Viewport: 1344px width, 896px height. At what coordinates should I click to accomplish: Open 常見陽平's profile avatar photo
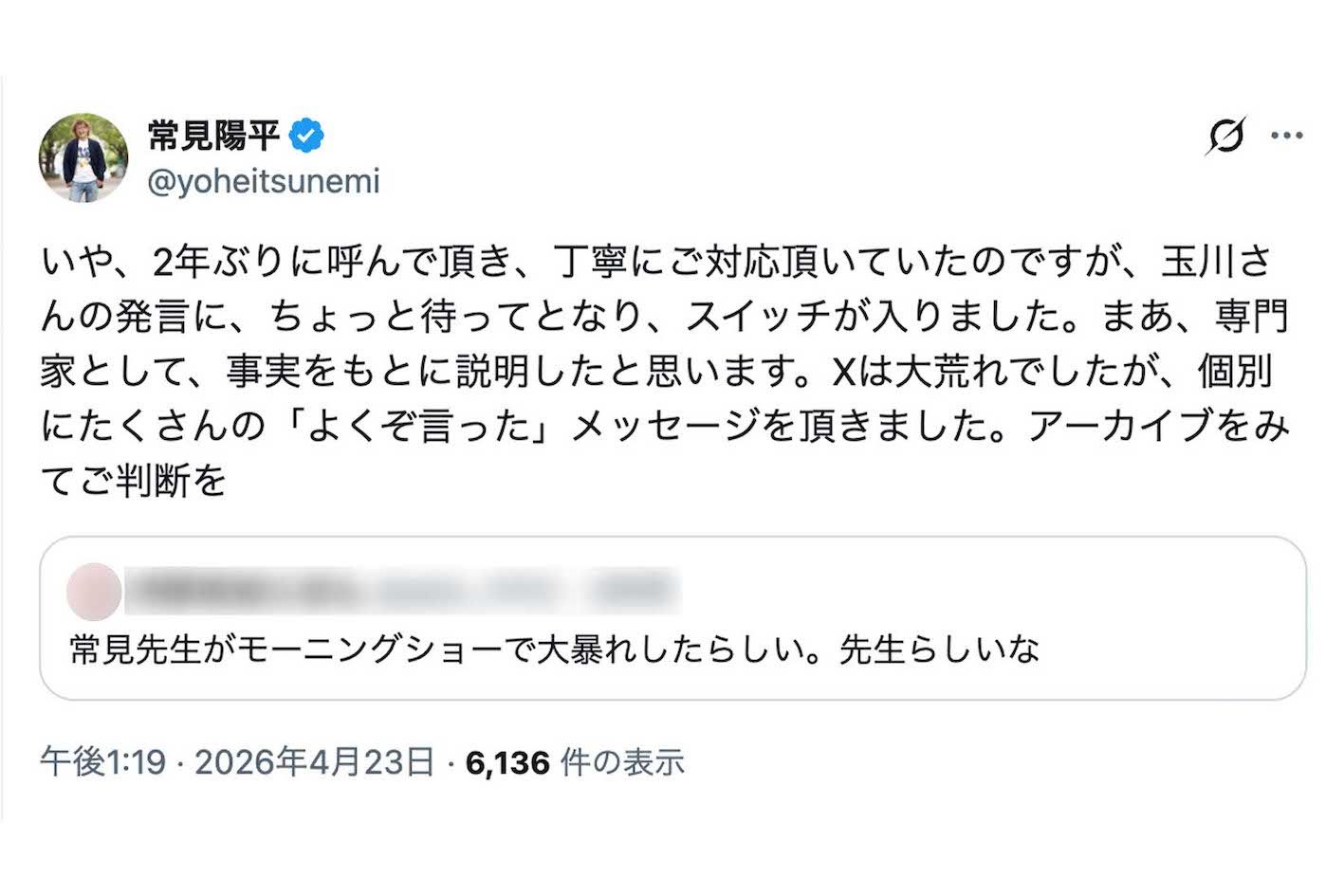click(x=83, y=157)
